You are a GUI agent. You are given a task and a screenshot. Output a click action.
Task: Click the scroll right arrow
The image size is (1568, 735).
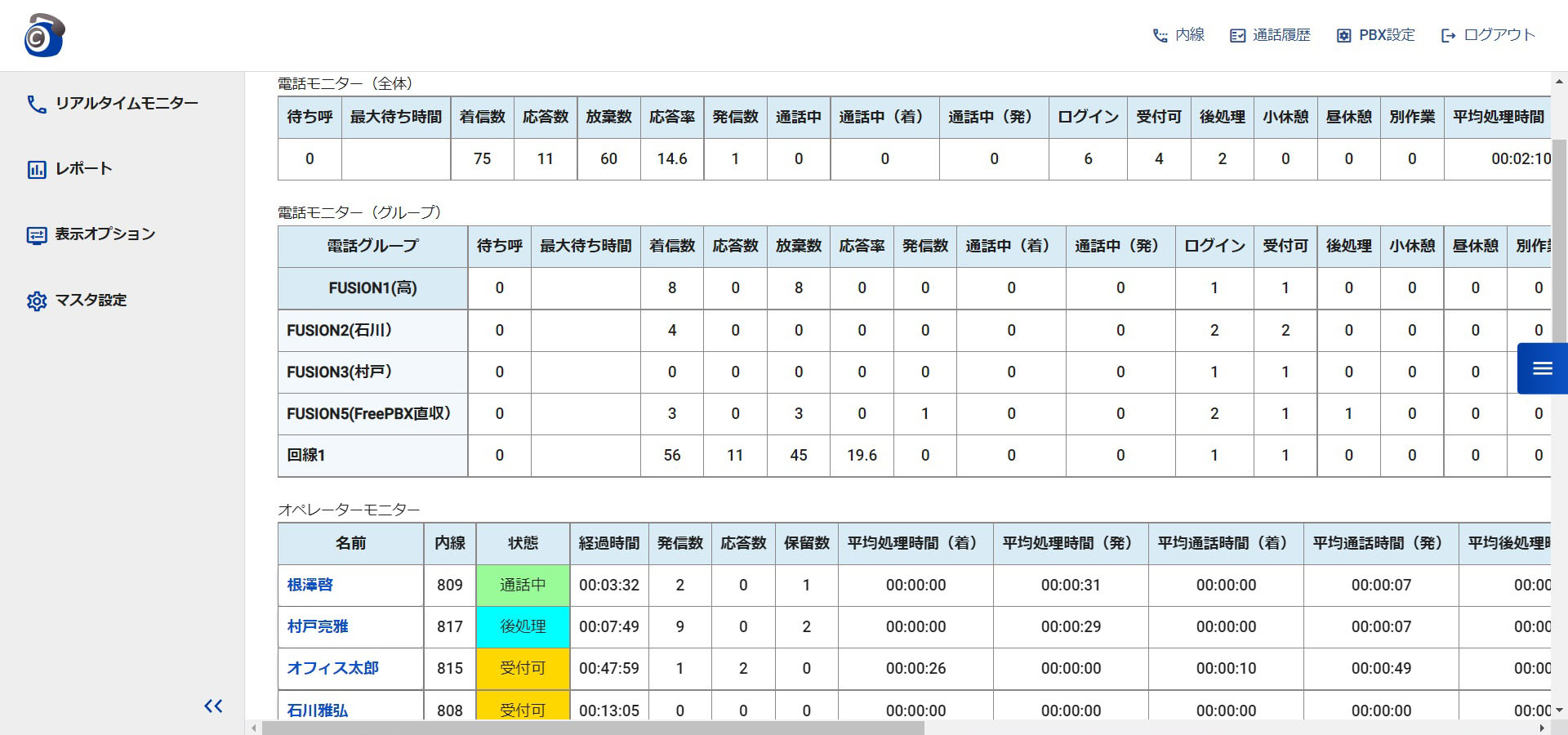[1543, 728]
